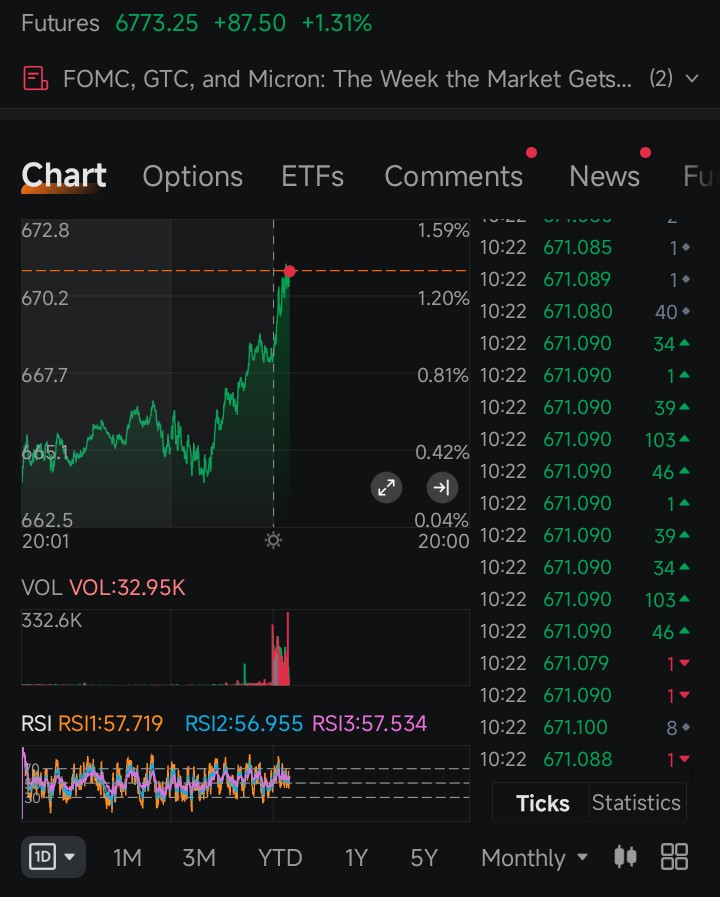The width and height of the screenshot is (720, 897).
Task: Tap the VOL indicator label
Action: point(41,588)
